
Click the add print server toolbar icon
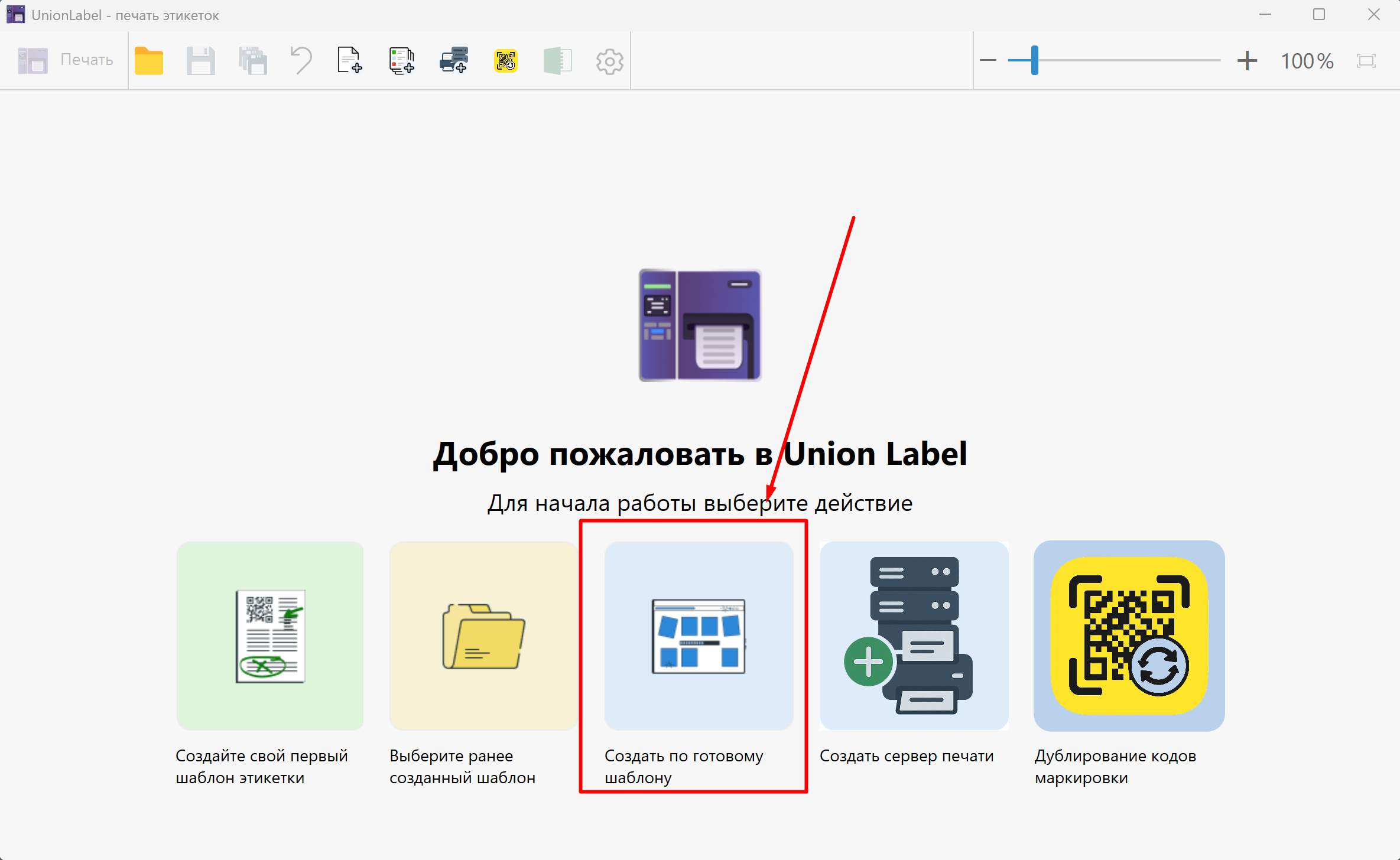[x=454, y=61]
